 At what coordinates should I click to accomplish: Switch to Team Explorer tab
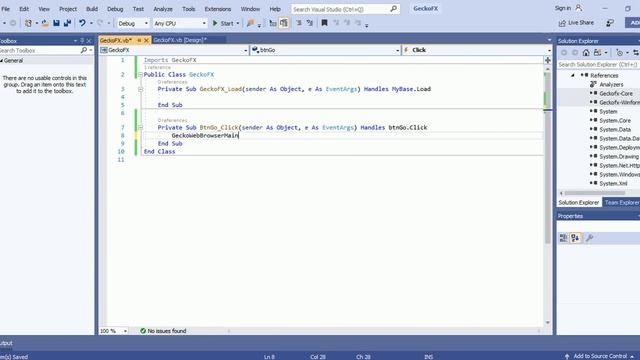pos(622,202)
